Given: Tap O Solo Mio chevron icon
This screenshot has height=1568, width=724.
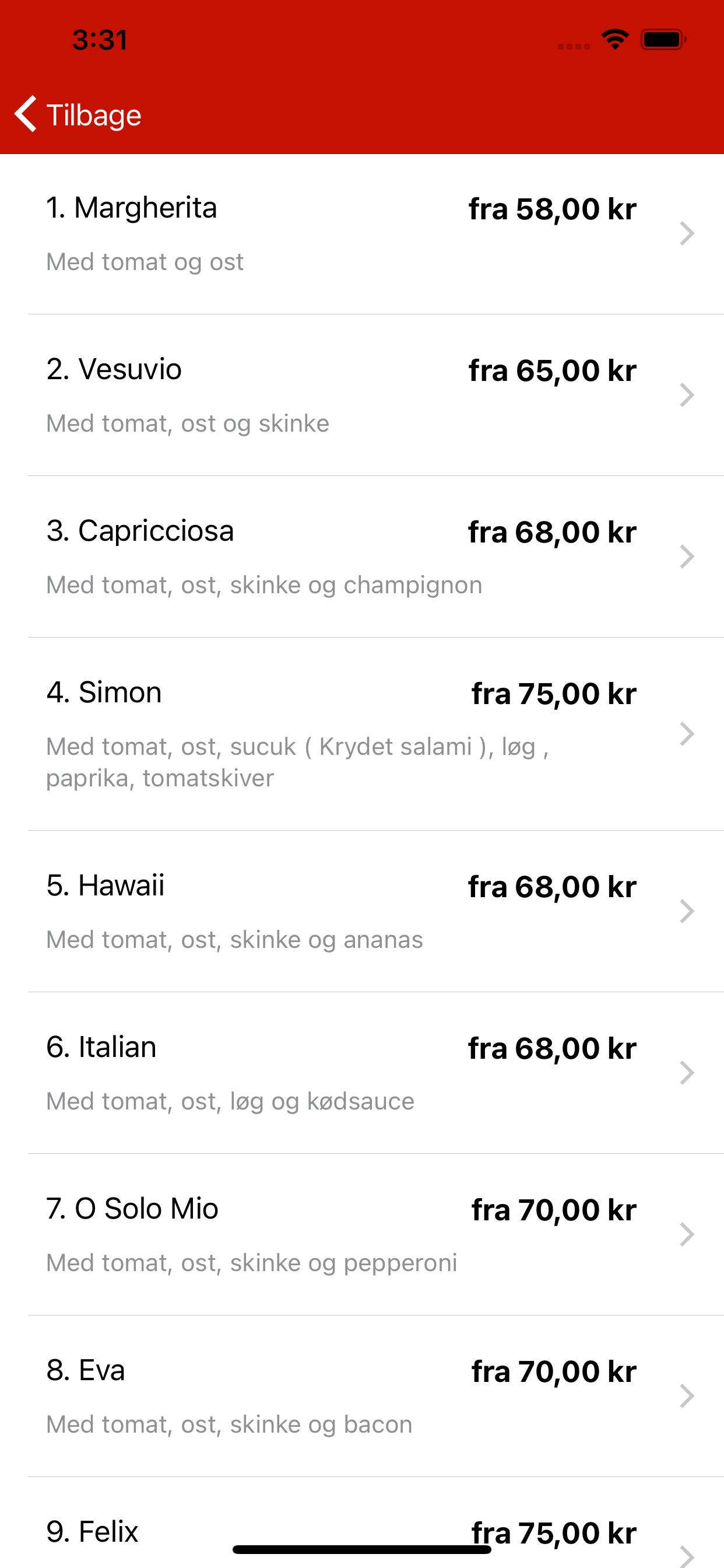Looking at the screenshot, I should (687, 1234).
